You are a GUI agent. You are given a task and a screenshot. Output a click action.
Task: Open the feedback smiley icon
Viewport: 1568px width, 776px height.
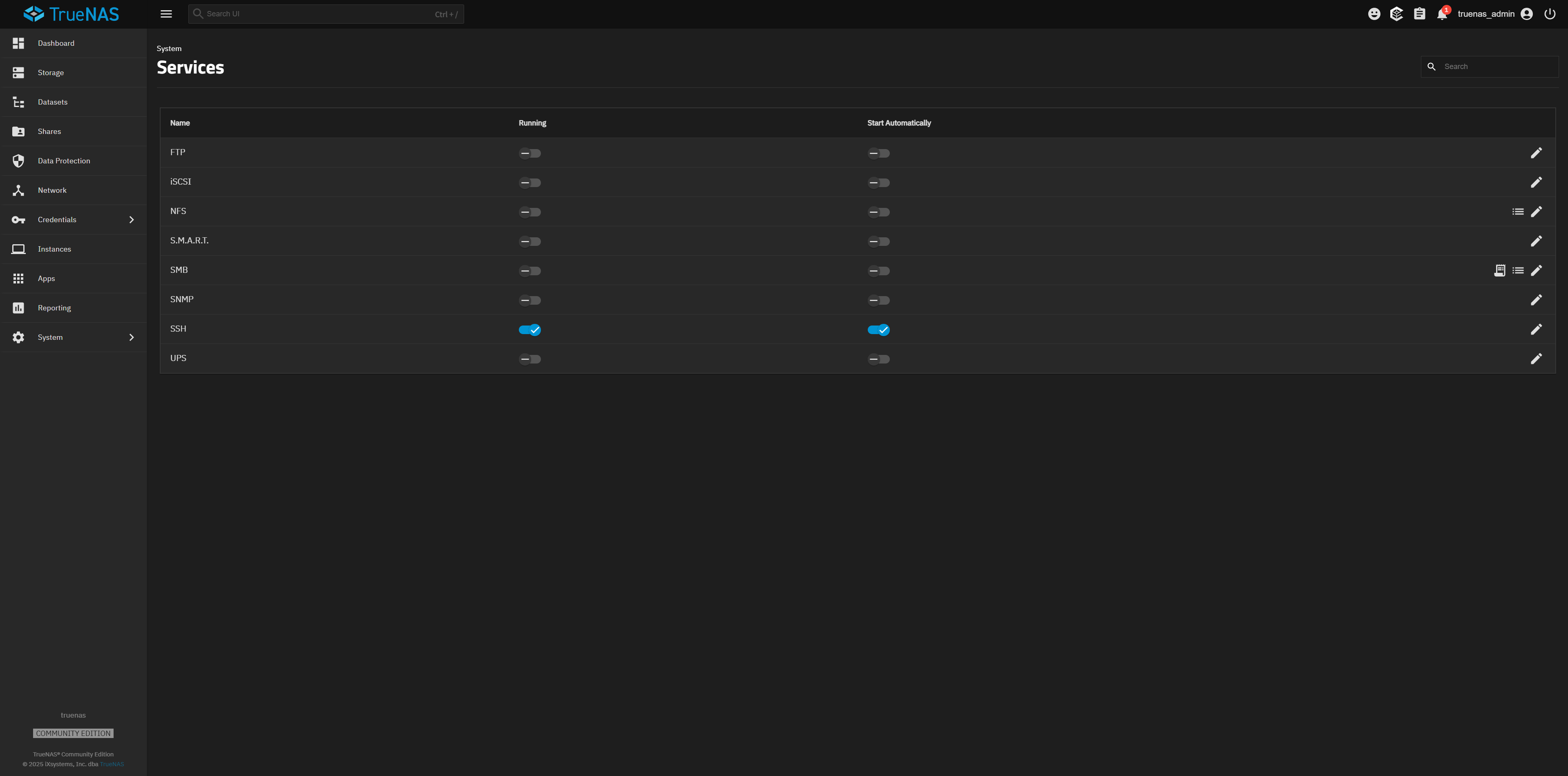[x=1374, y=14]
